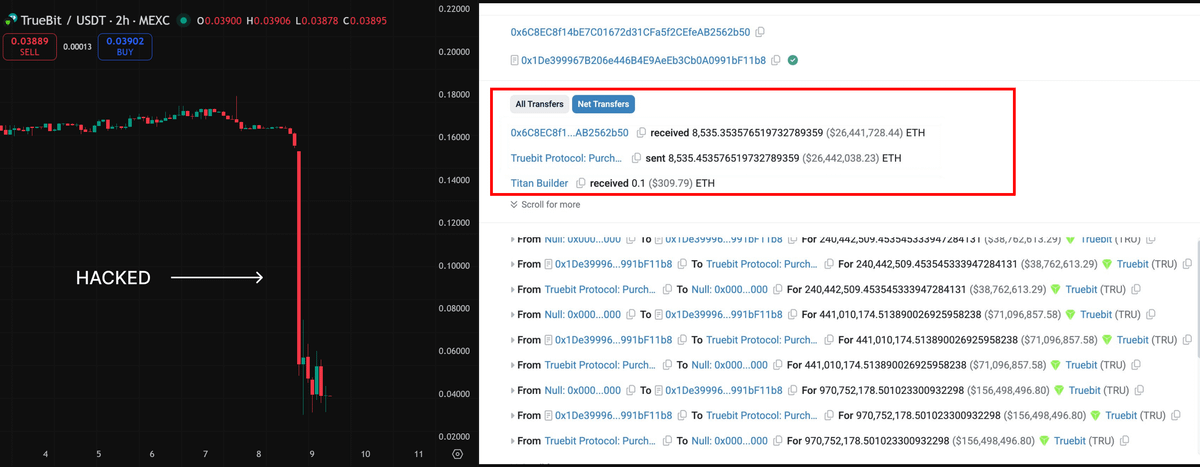Expand the 0x1De39996-to-Truebit 970,752,178 transfer row
This screenshot has width=1200, height=467.
point(513,415)
